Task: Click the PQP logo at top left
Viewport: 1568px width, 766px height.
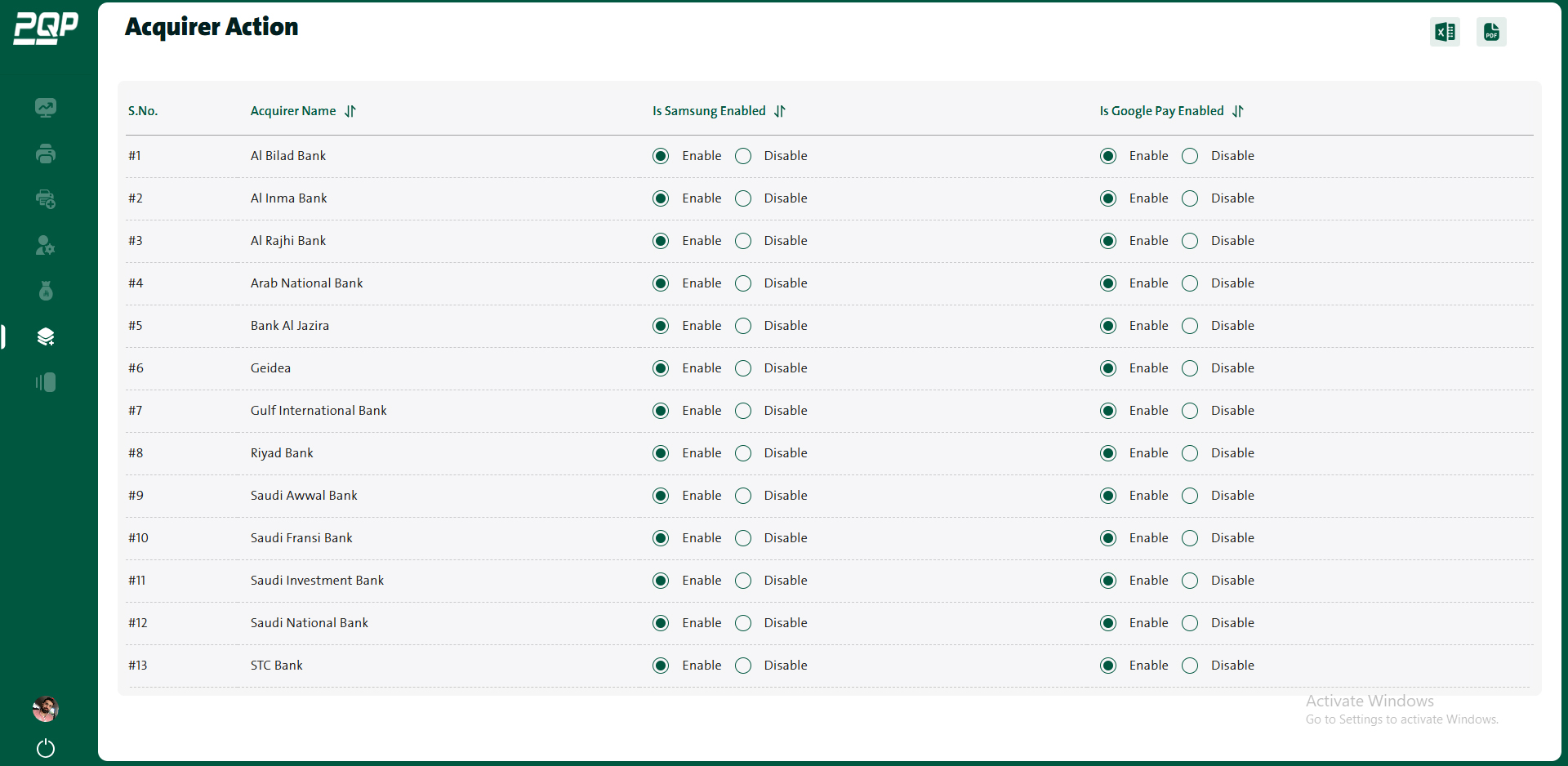Action: [45, 27]
